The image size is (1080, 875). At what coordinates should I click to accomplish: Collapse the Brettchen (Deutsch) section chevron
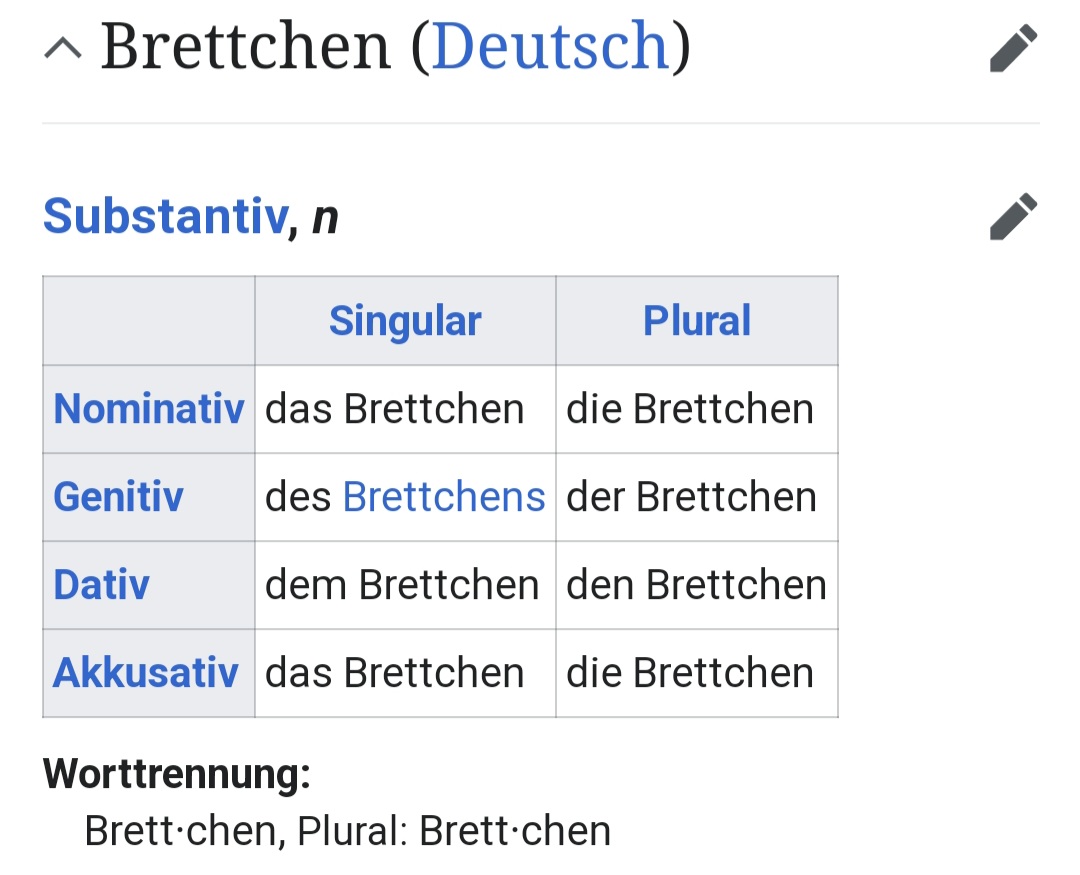point(63,49)
